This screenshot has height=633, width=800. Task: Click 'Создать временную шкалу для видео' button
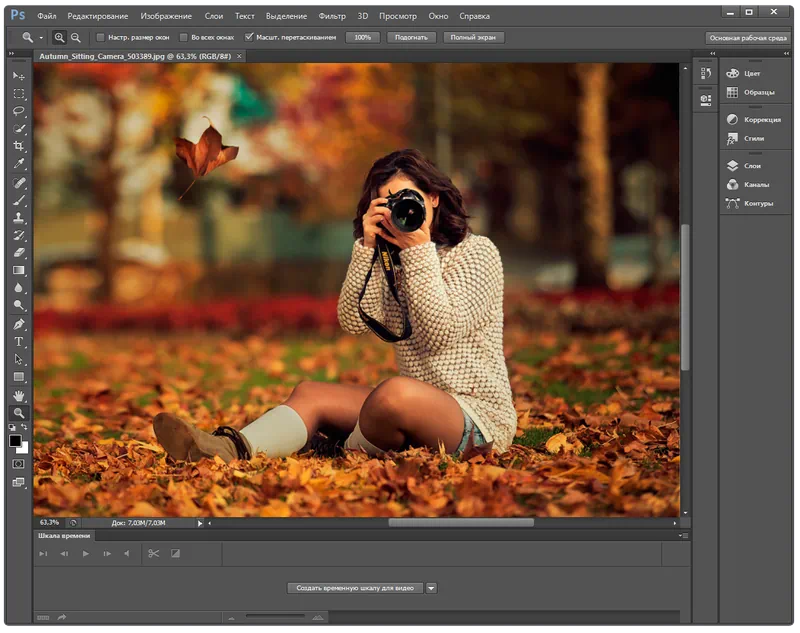355,588
